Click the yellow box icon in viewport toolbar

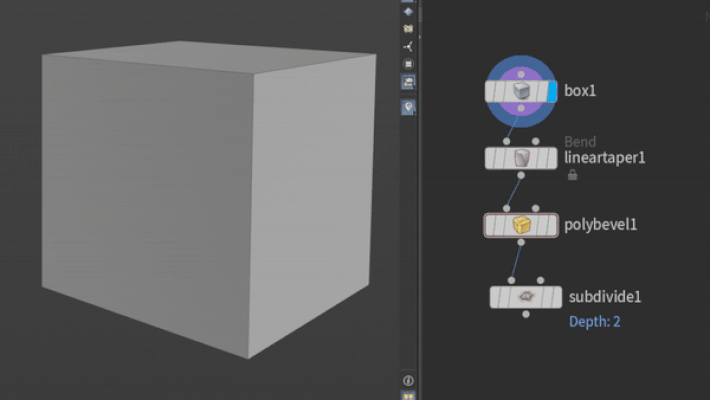(x=408, y=29)
